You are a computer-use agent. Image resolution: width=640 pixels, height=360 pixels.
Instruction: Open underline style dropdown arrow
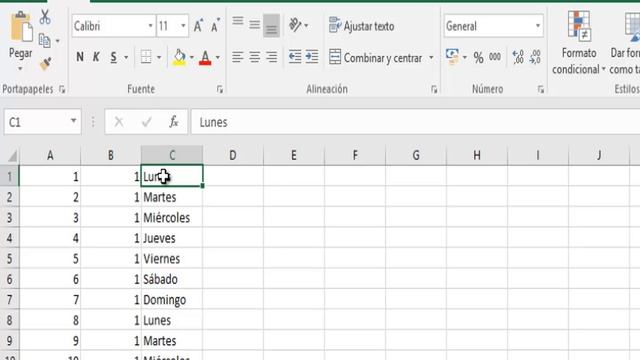click(x=126, y=58)
